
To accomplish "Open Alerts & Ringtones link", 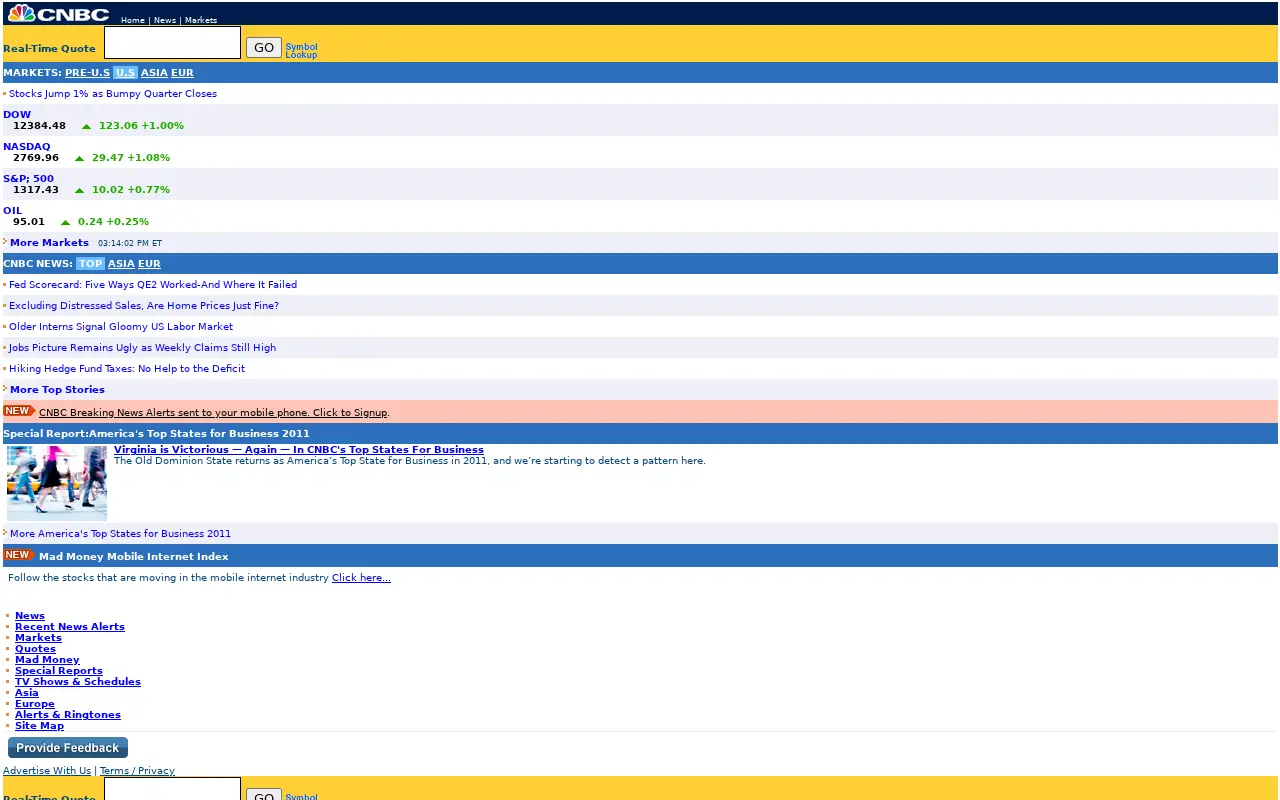I will pyautogui.click(x=68, y=715).
